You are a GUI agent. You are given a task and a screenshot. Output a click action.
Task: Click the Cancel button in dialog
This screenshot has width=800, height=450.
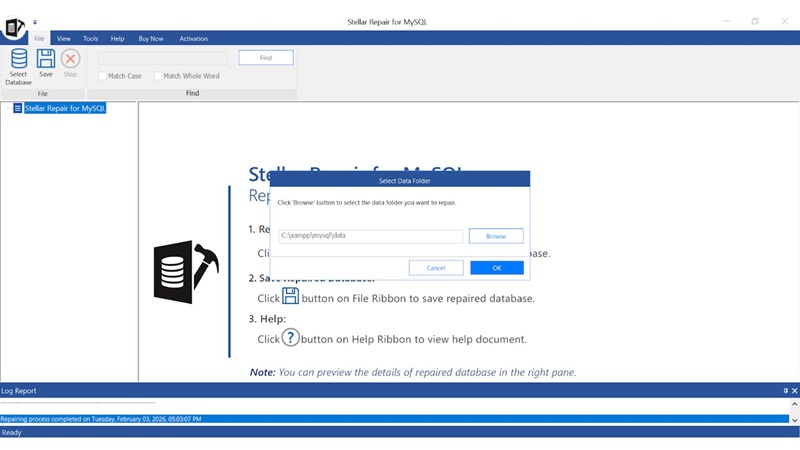point(436,268)
